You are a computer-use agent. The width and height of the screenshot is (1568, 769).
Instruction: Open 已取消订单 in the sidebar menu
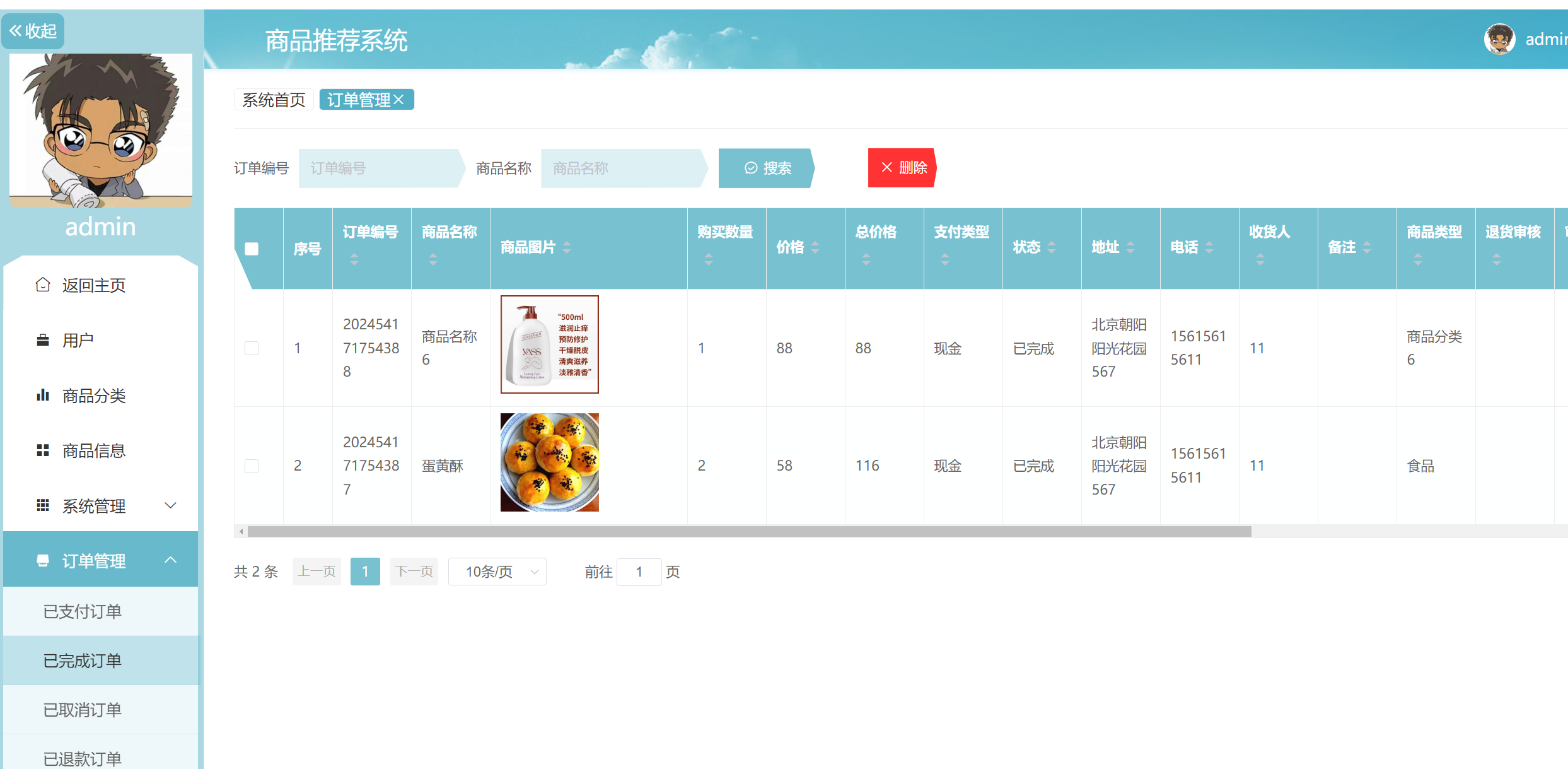pos(82,710)
